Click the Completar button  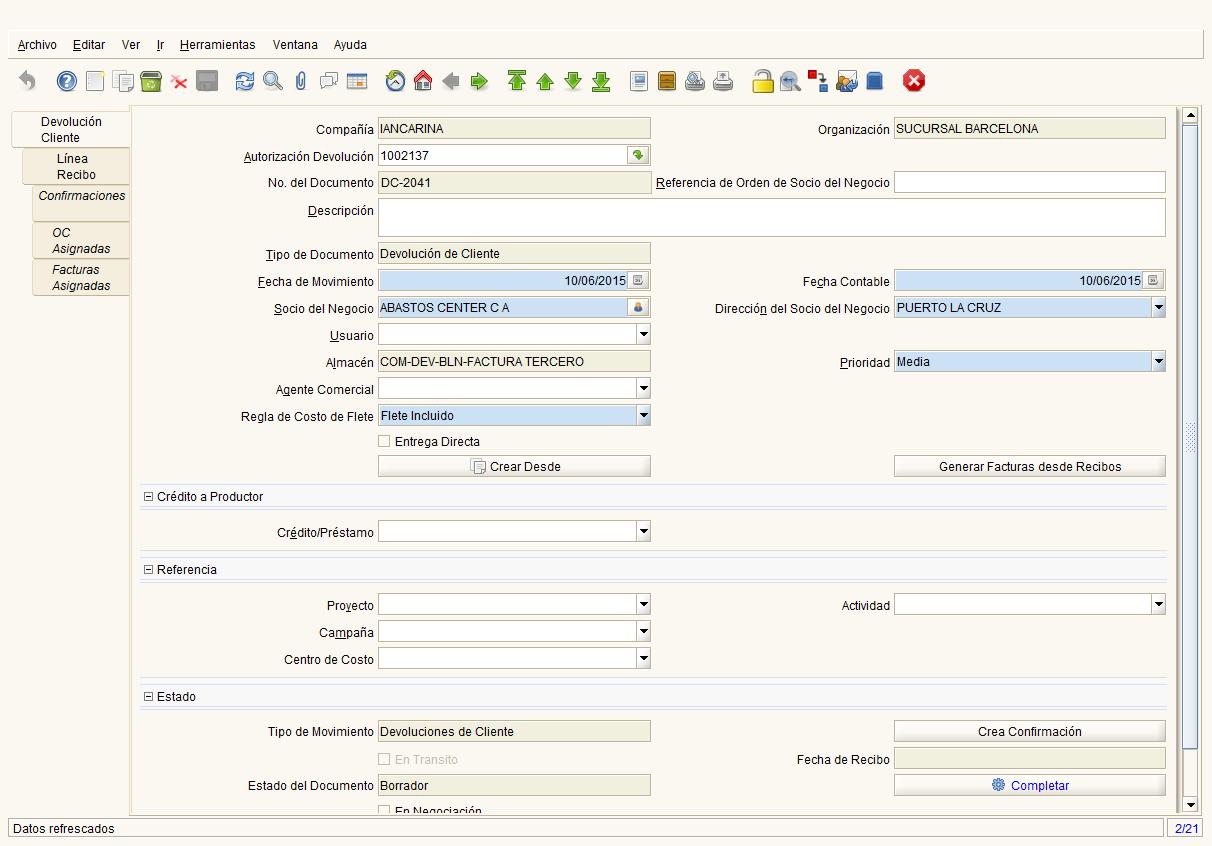click(x=1030, y=785)
